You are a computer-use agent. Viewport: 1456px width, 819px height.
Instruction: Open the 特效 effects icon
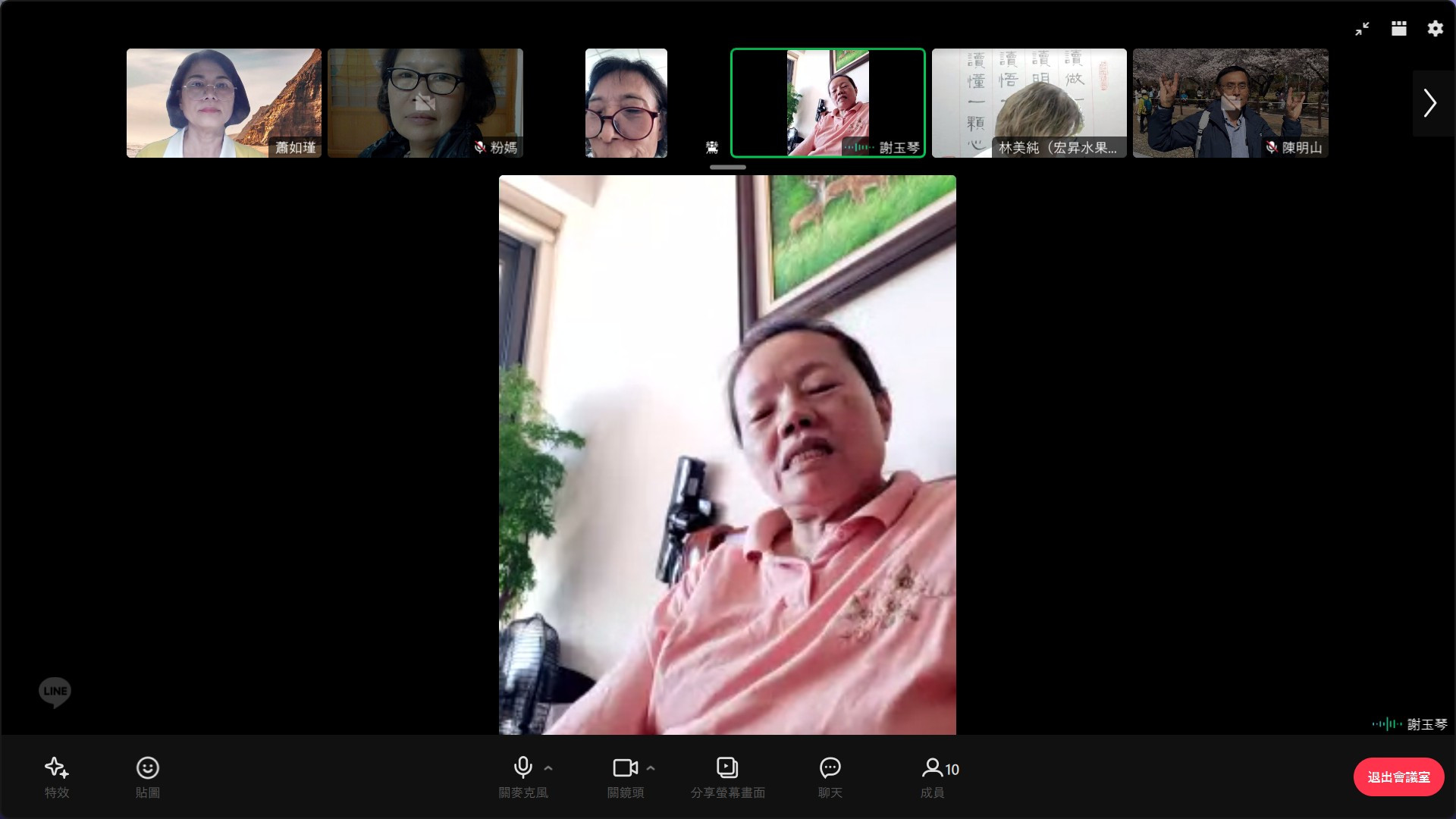click(x=57, y=768)
